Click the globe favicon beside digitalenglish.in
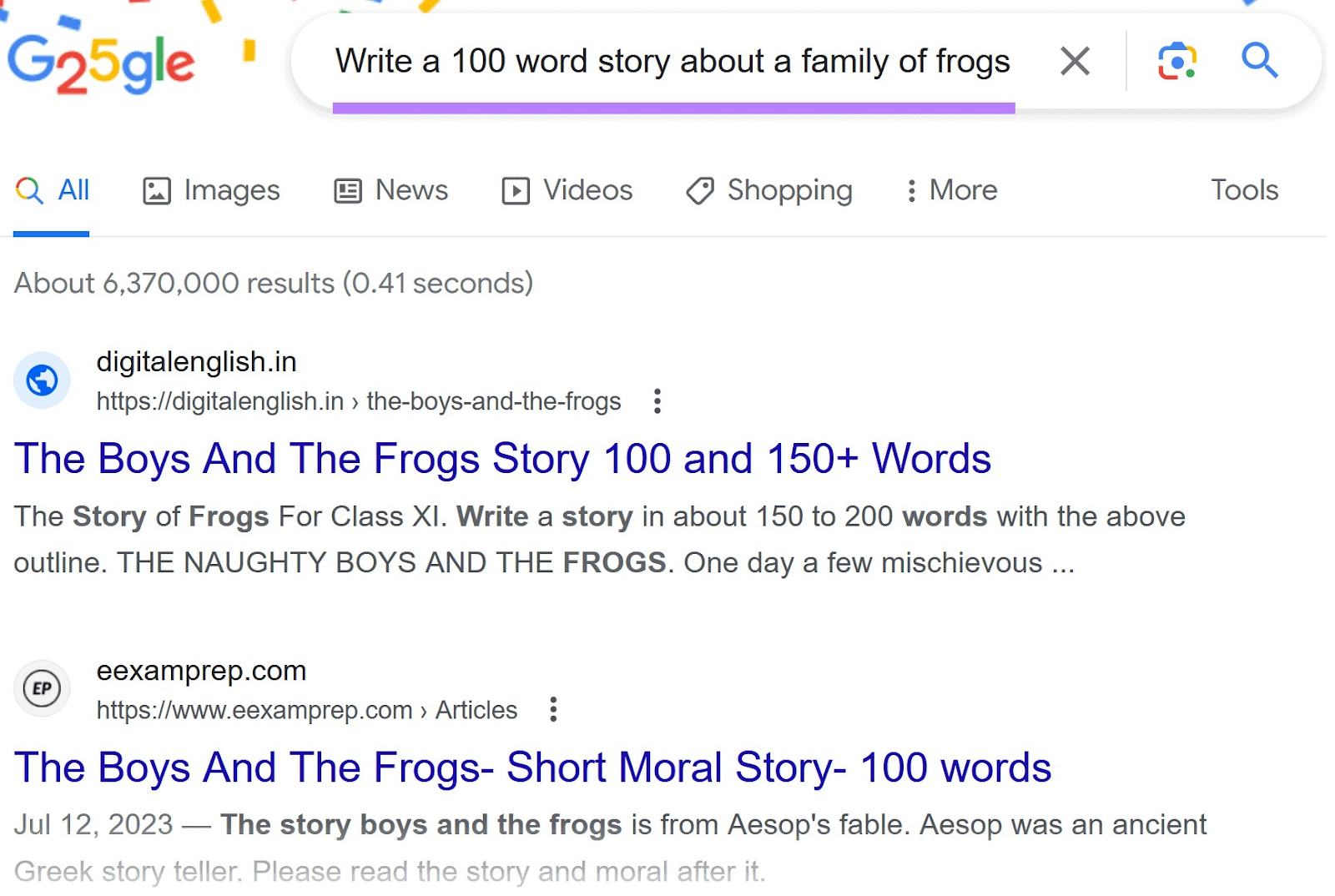The width and height of the screenshot is (1335, 896). pos(42,380)
